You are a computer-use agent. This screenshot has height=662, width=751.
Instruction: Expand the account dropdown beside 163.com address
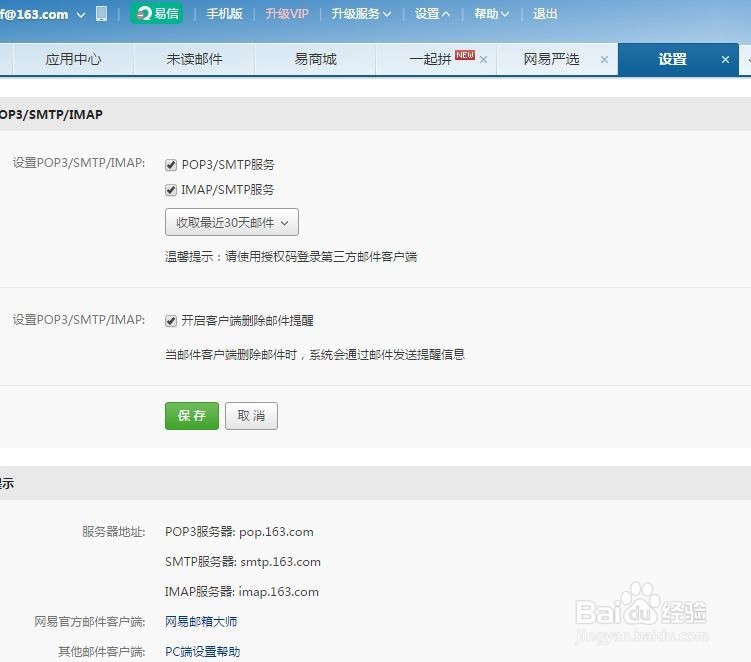click(x=81, y=14)
